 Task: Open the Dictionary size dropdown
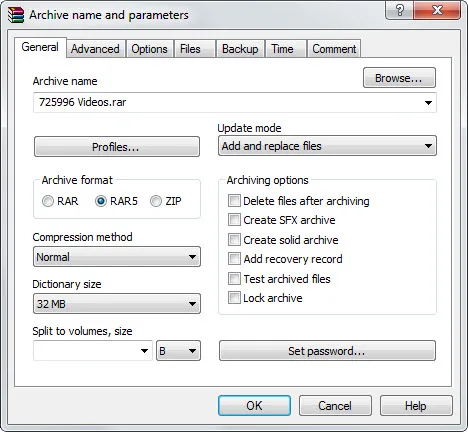[x=117, y=304]
